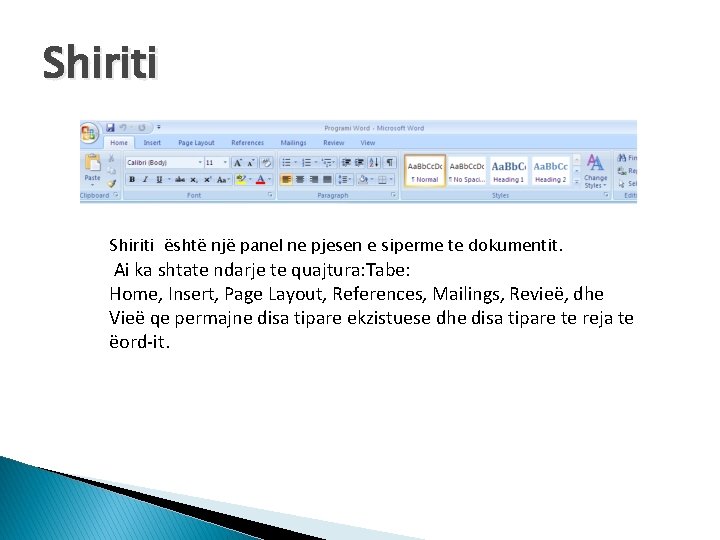This screenshot has height=540, width=720.
Task: Apply bullet list
Action: pyautogui.click(x=287, y=163)
